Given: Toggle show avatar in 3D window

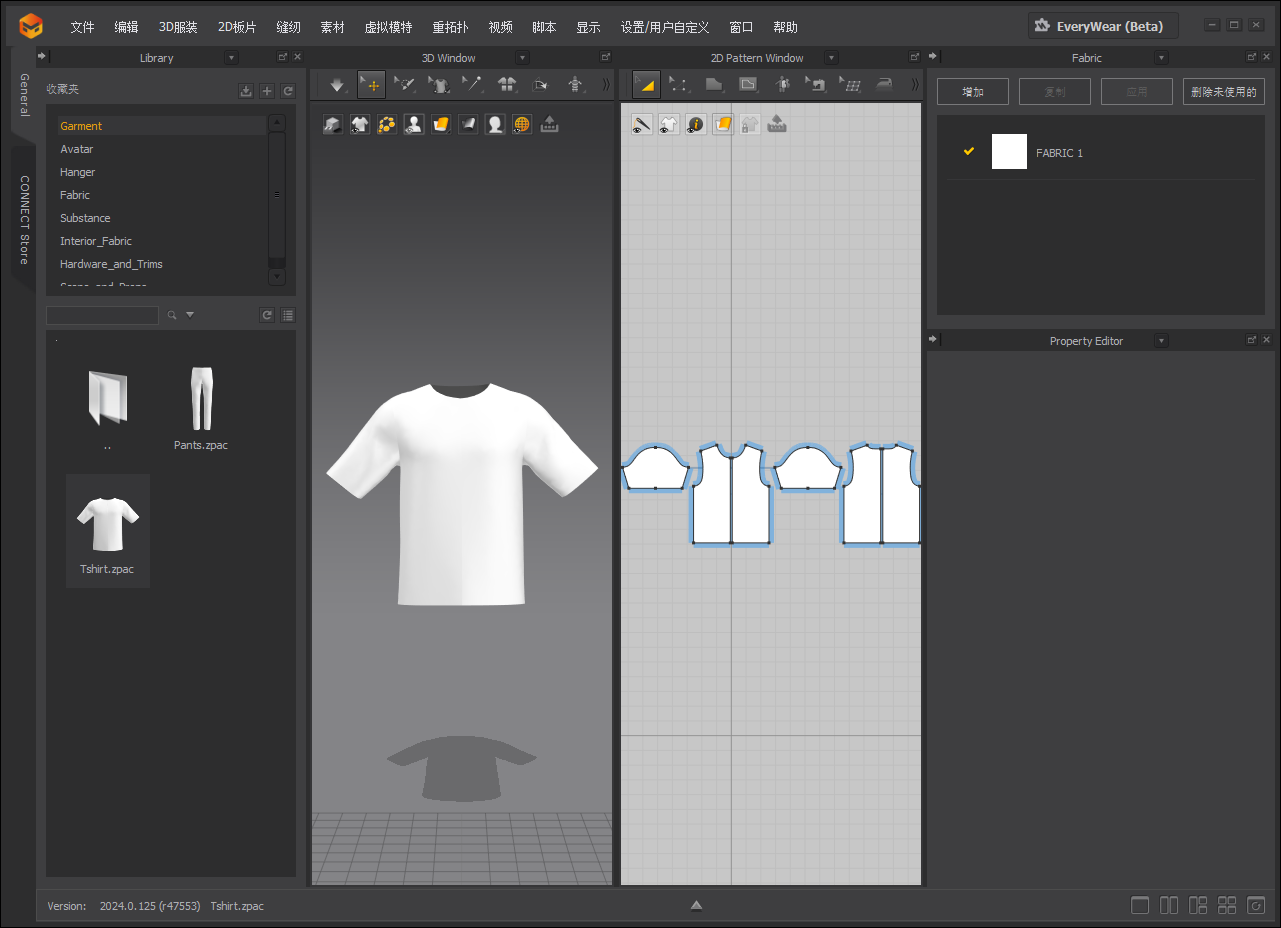Looking at the screenshot, I should click(414, 124).
